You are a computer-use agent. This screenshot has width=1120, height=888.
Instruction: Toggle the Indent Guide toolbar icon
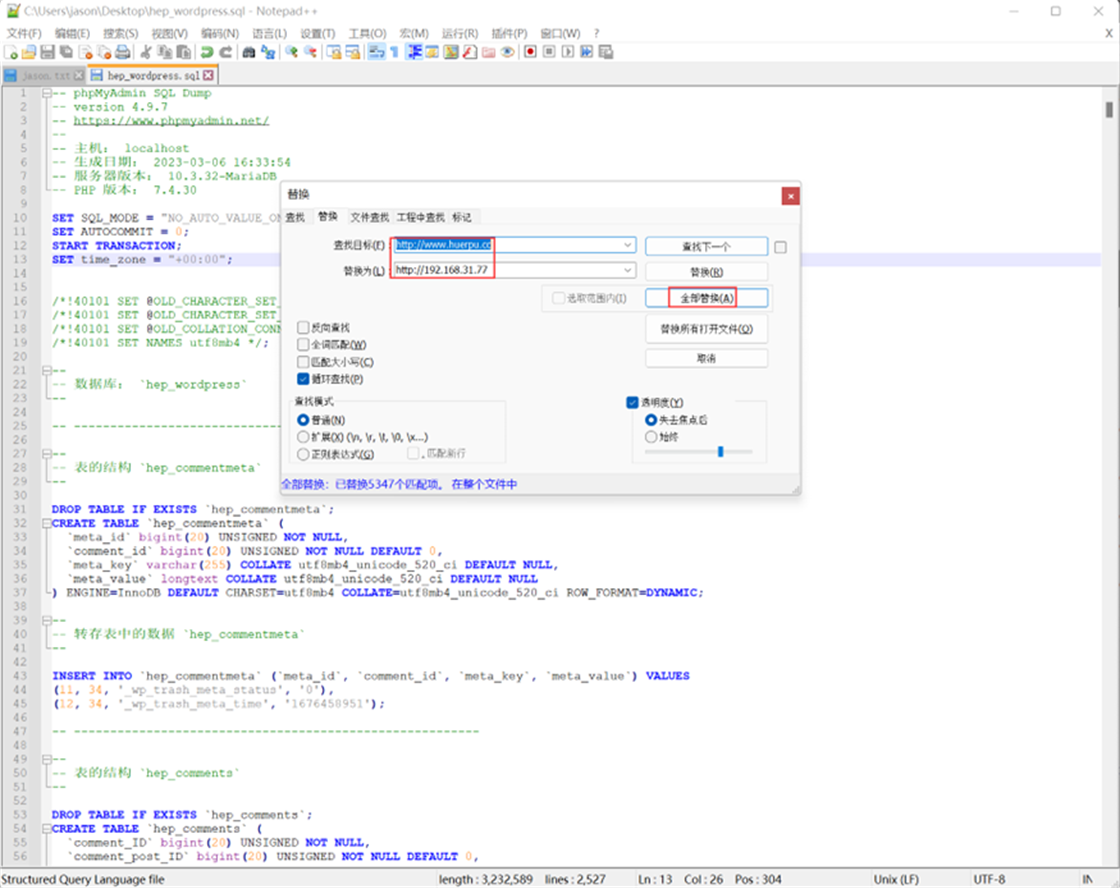tap(415, 52)
